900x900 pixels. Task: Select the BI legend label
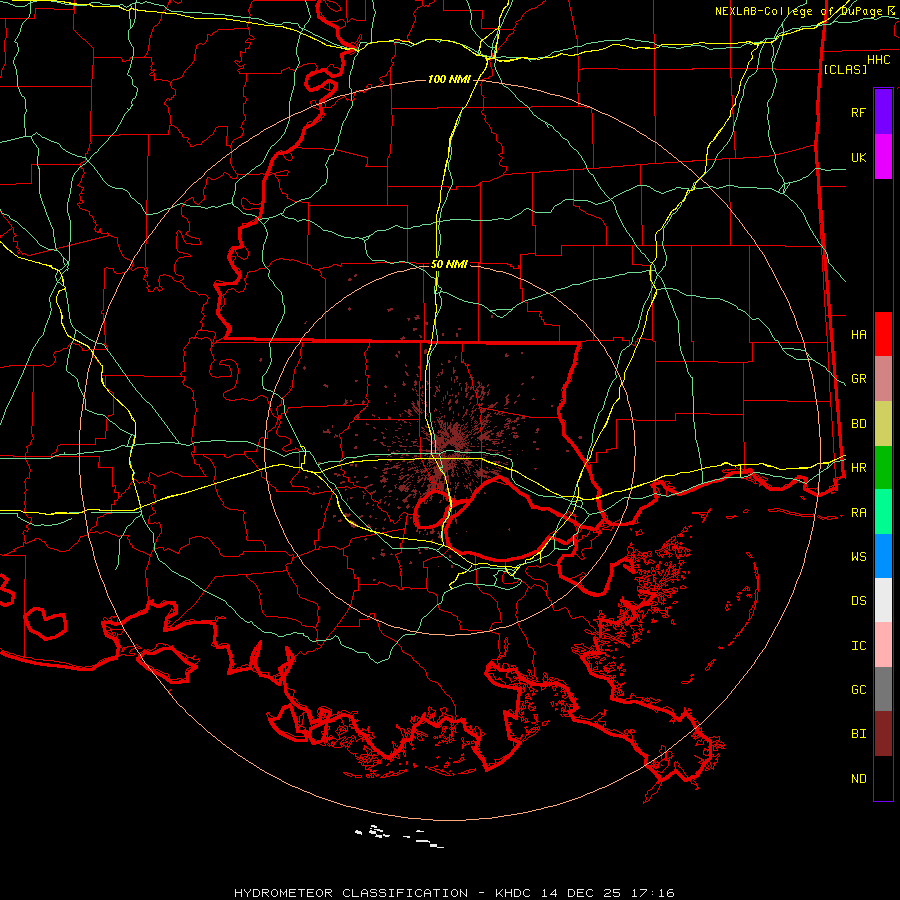click(x=858, y=734)
